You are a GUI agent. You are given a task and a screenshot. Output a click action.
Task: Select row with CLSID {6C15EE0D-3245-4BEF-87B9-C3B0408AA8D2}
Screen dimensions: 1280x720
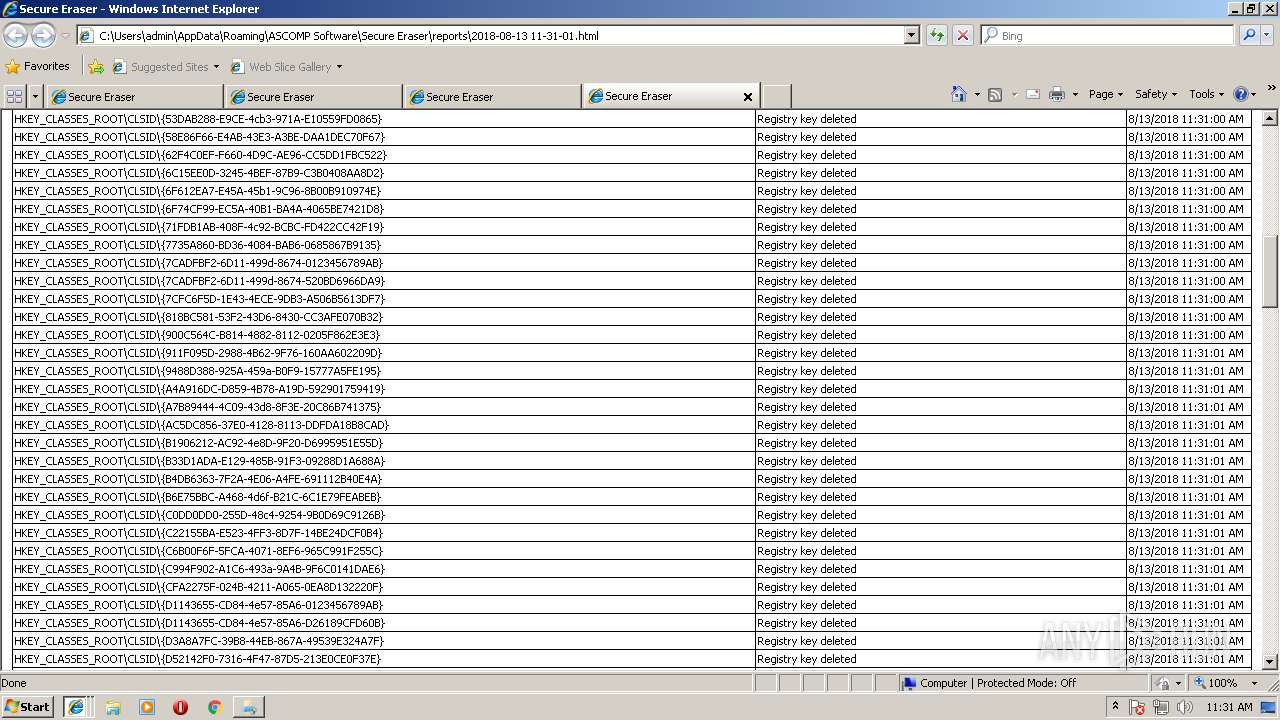(x=632, y=173)
